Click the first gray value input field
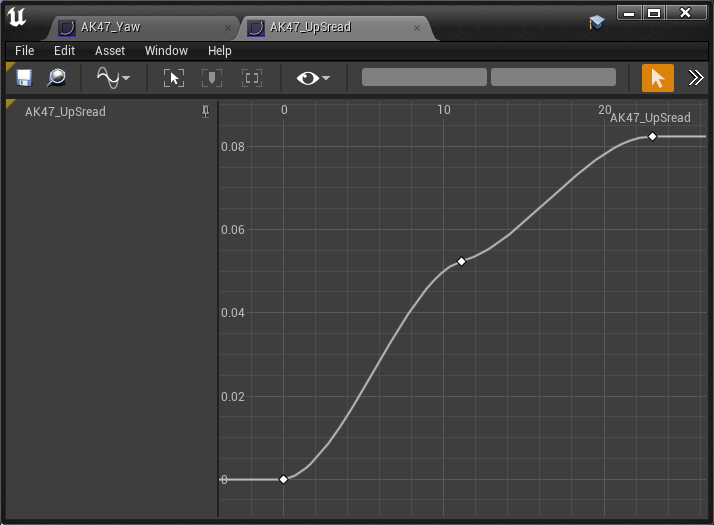The image size is (714, 525). click(424, 77)
